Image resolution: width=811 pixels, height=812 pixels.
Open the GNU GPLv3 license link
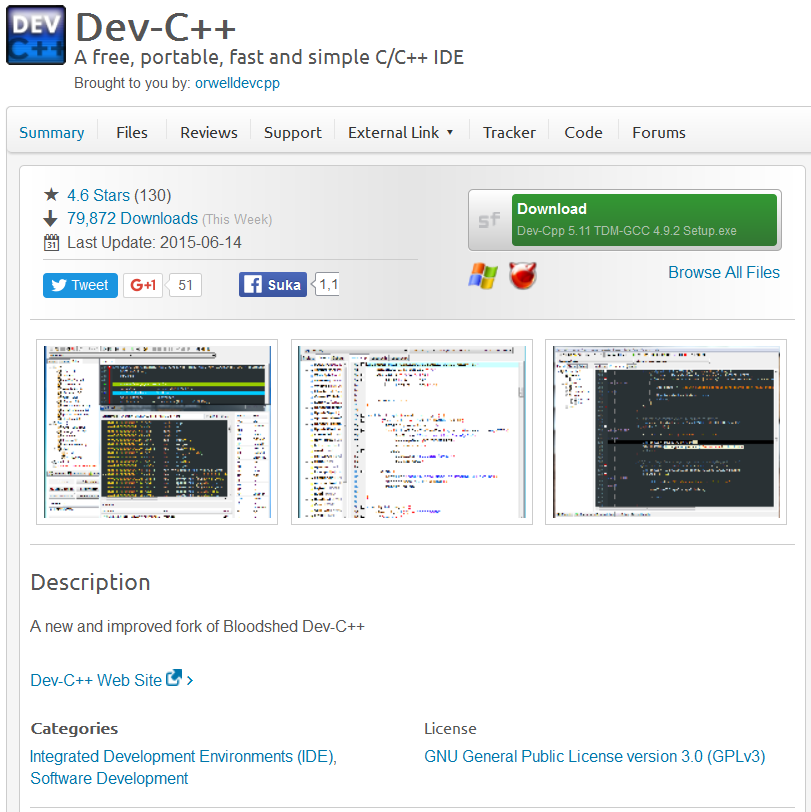[594, 756]
